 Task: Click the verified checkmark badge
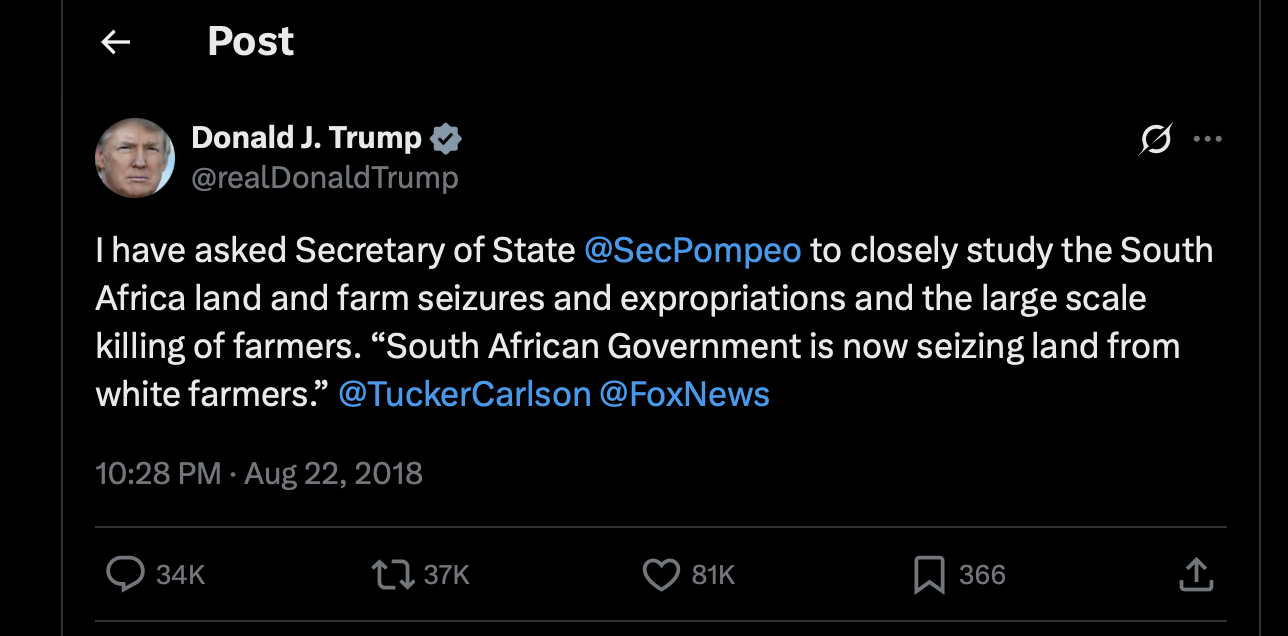(x=445, y=139)
